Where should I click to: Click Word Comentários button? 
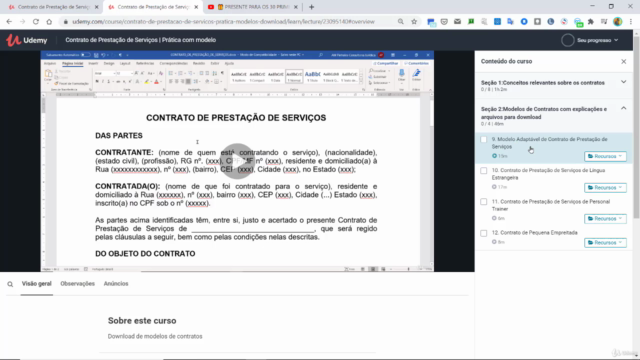tap(417, 64)
